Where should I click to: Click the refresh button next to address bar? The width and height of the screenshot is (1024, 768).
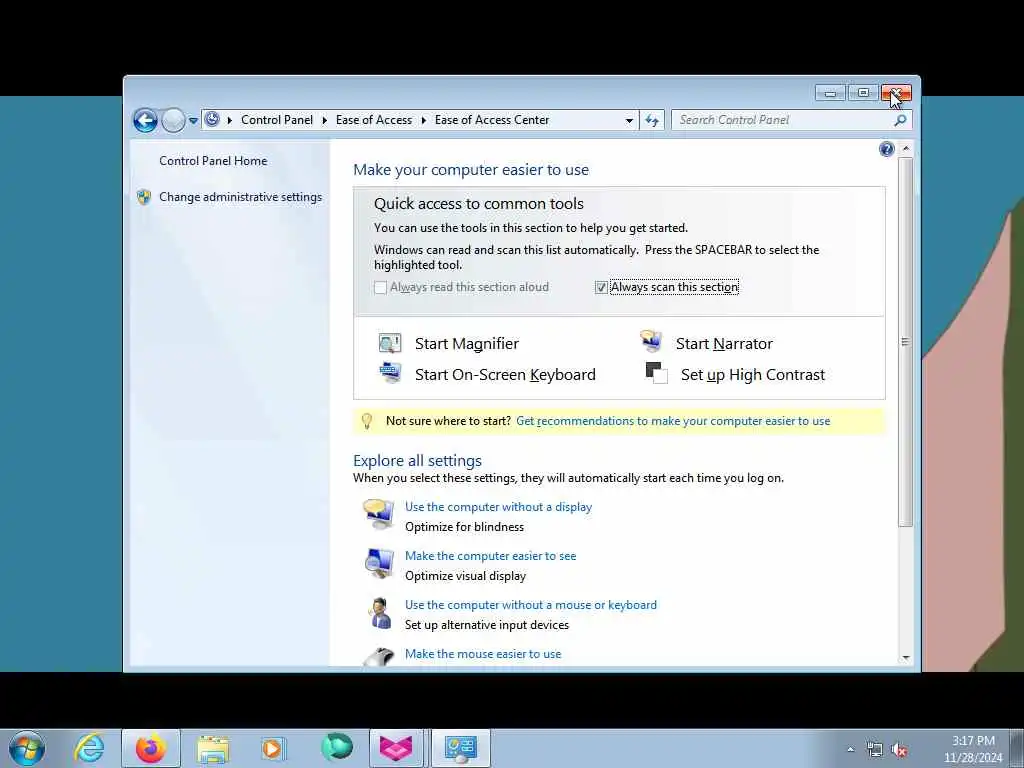click(652, 120)
